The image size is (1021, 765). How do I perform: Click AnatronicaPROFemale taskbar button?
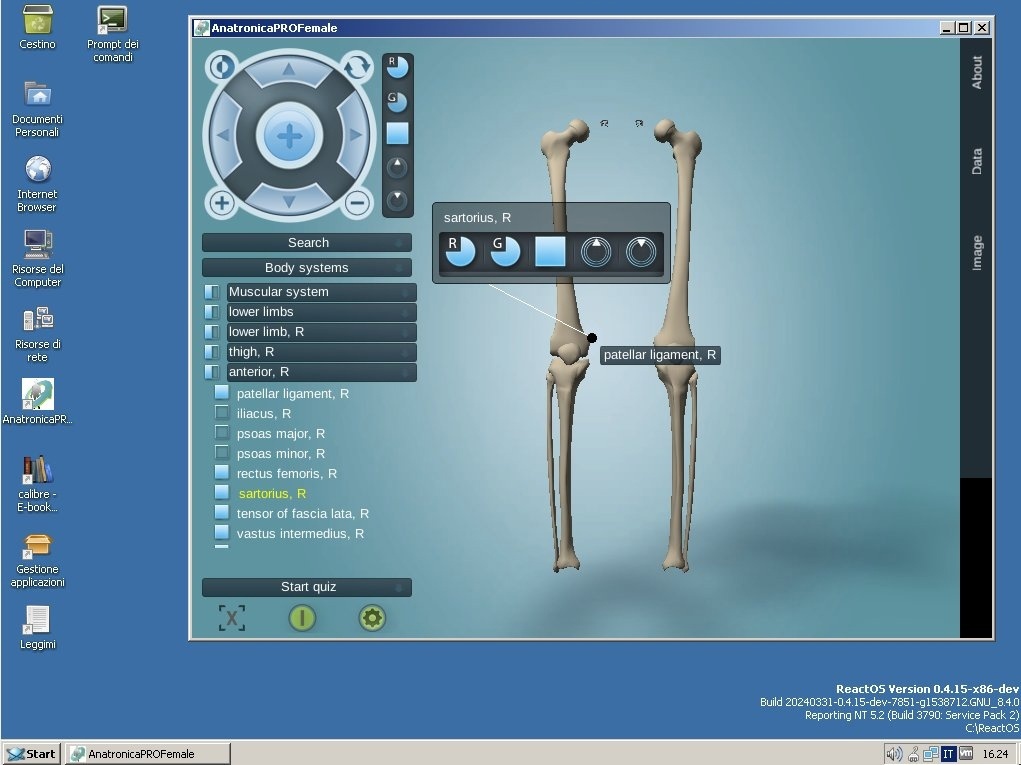click(148, 754)
